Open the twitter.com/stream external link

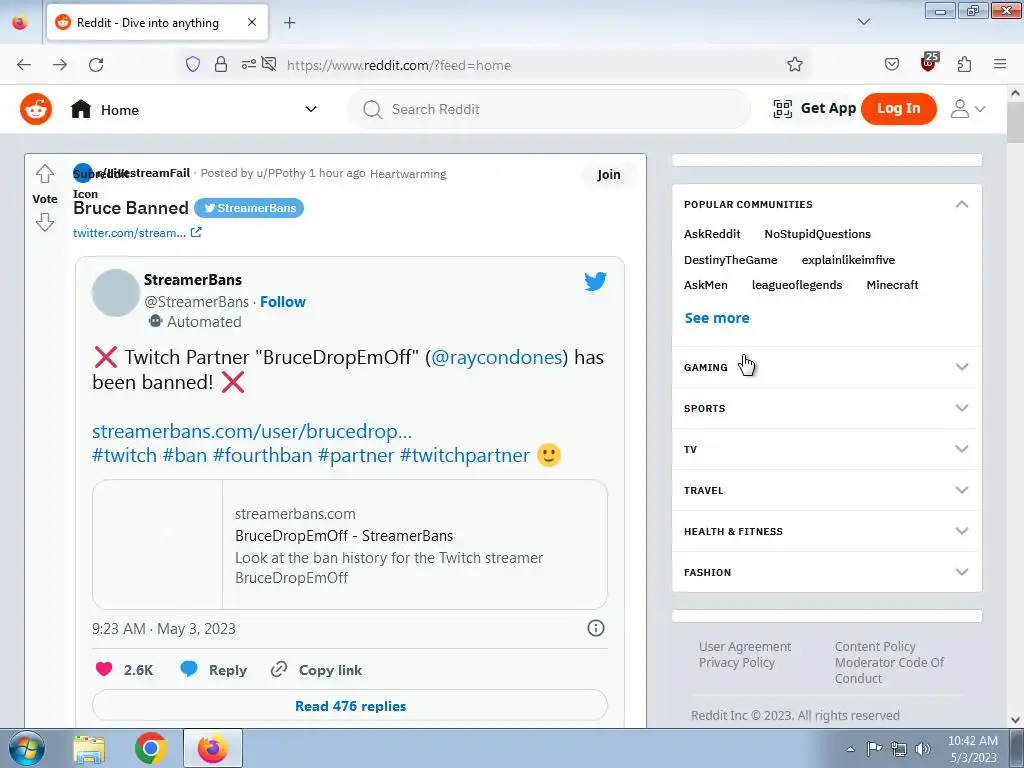click(x=137, y=232)
